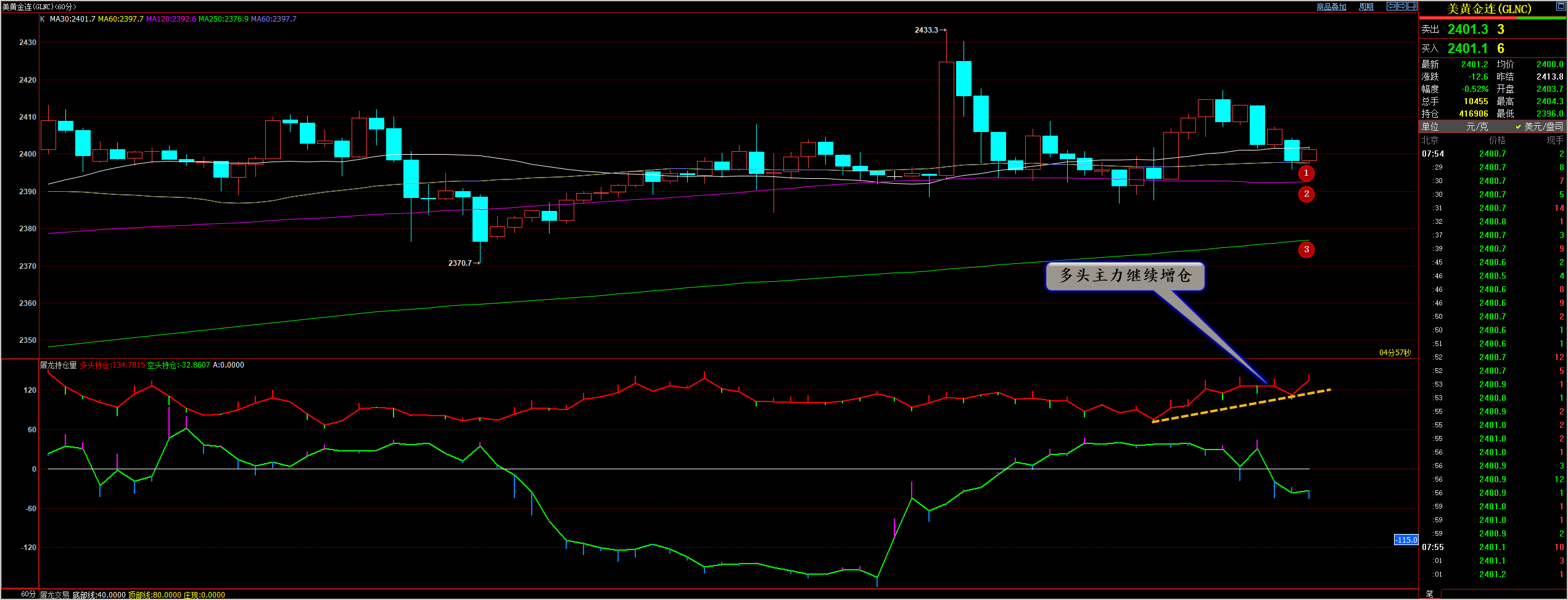Click the 屠龙交易 indicator label

[55, 594]
